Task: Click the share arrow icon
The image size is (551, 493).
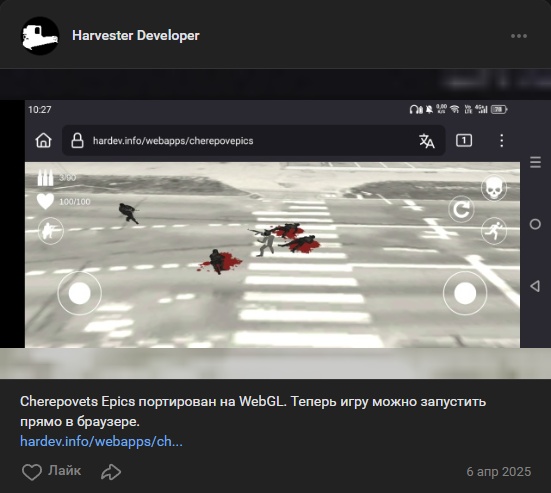Action: click(111, 472)
